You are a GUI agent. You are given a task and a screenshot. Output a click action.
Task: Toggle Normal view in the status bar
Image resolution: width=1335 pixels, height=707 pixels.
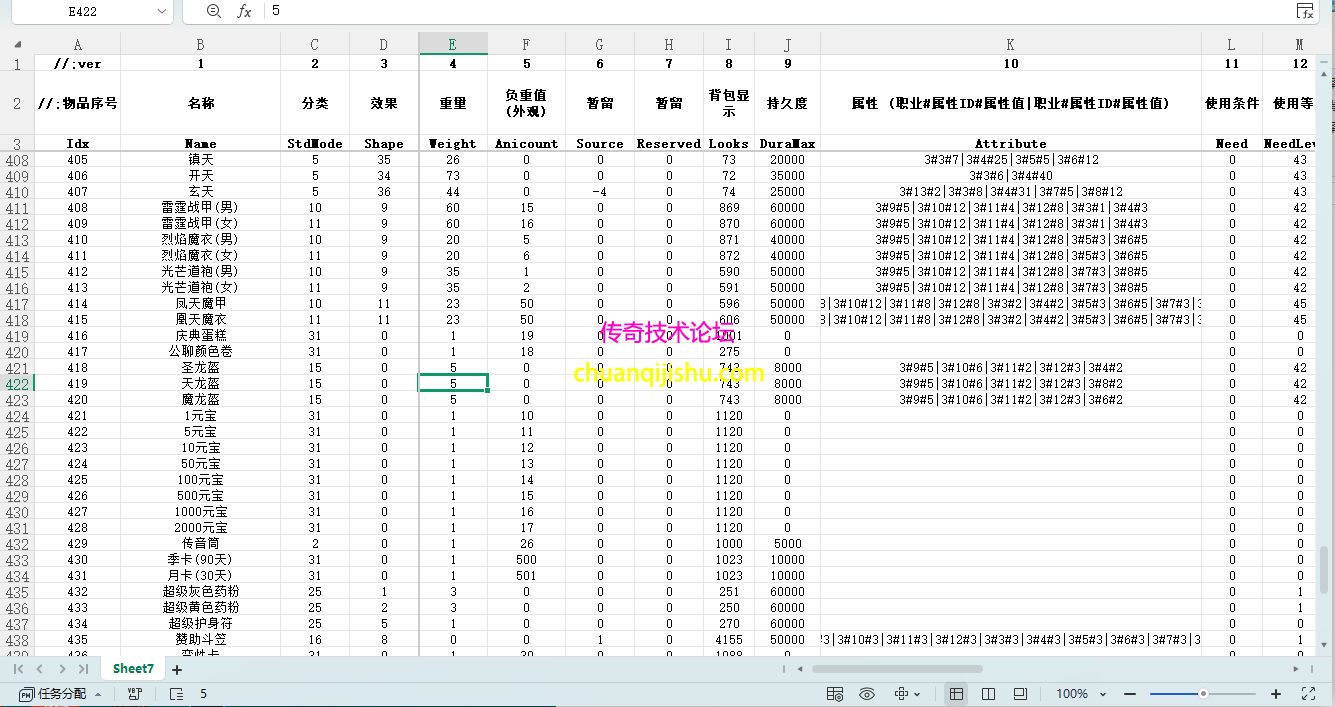pyautogui.click(x=956, y=692)
